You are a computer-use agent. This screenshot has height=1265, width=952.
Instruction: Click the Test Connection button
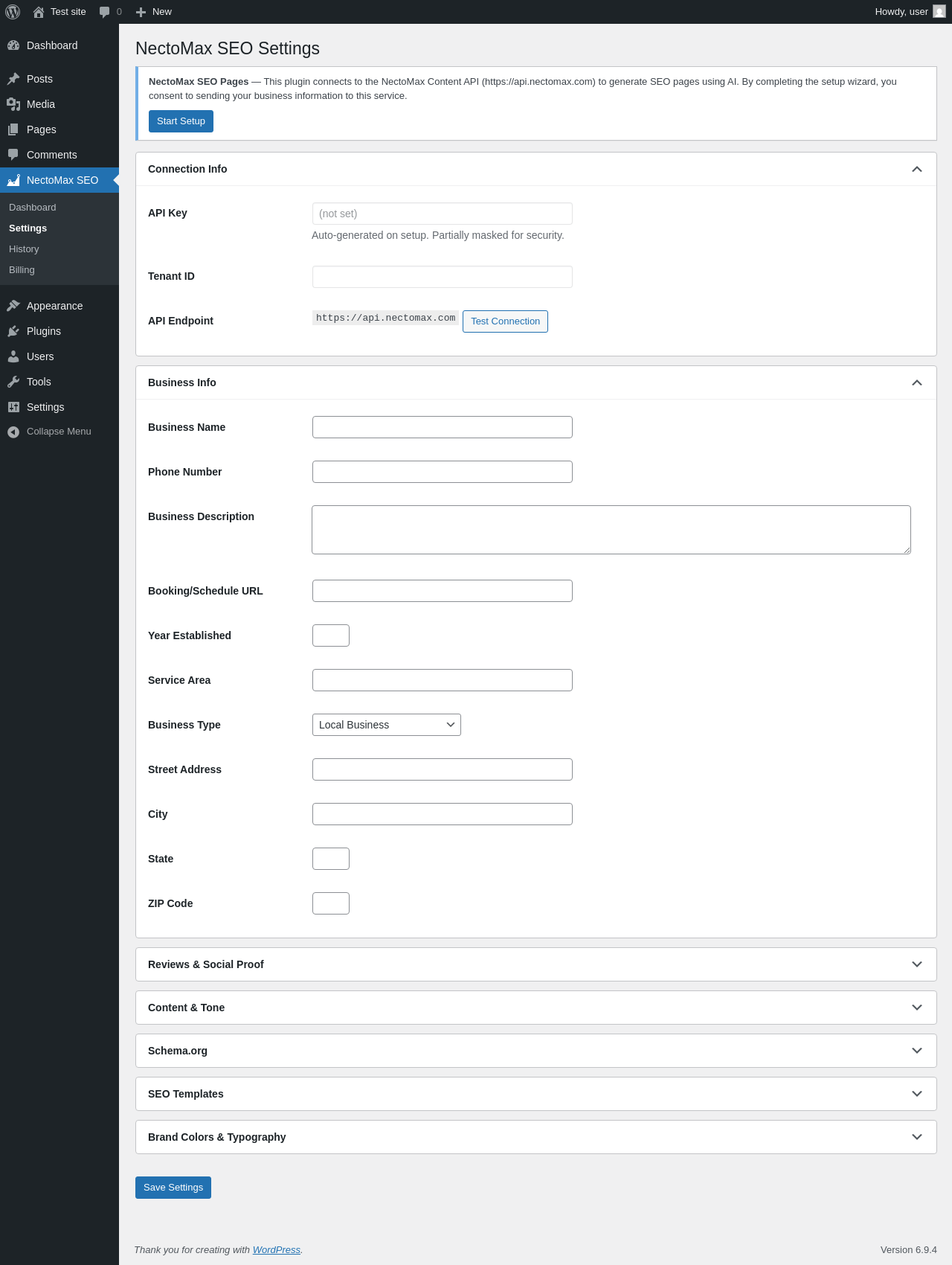point(505,321)
